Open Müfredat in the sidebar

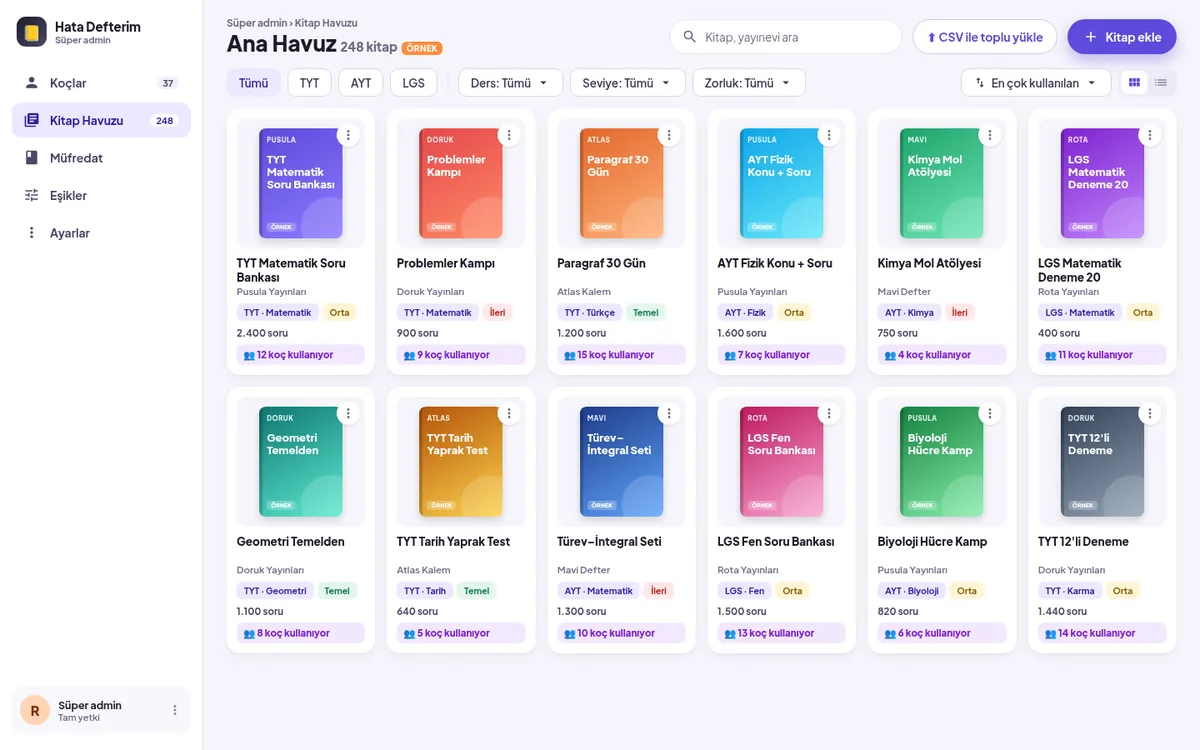(x=101, y=158)
